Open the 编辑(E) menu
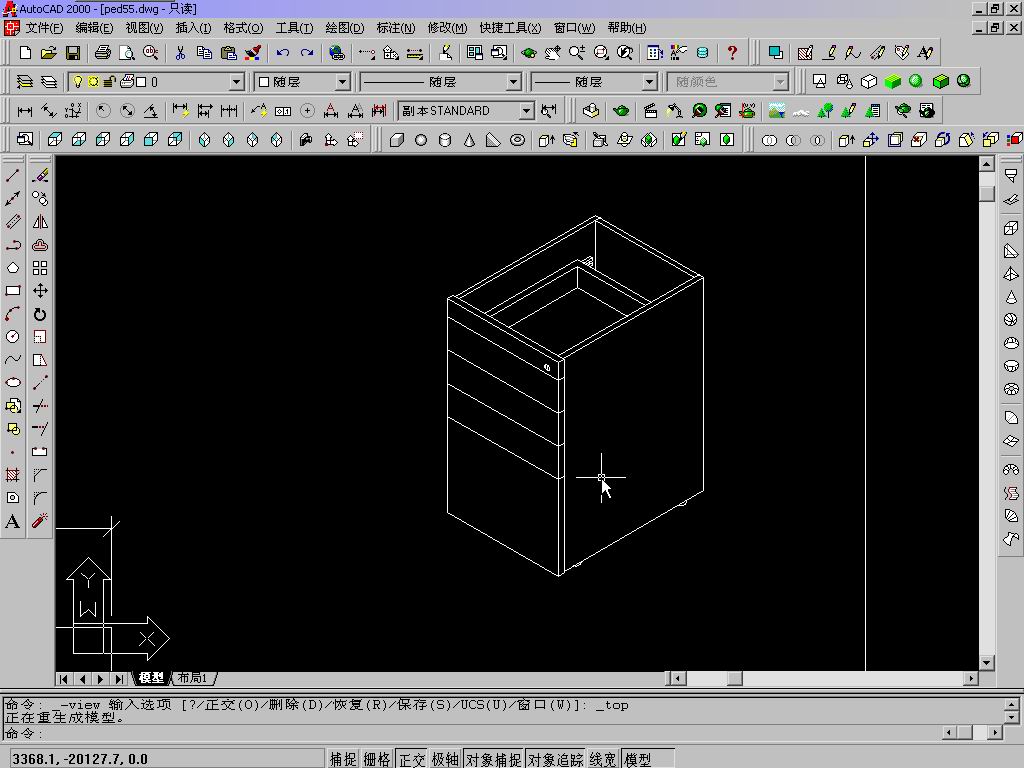The height and width of the screenshot is (768, 1024). pos(94,27)
